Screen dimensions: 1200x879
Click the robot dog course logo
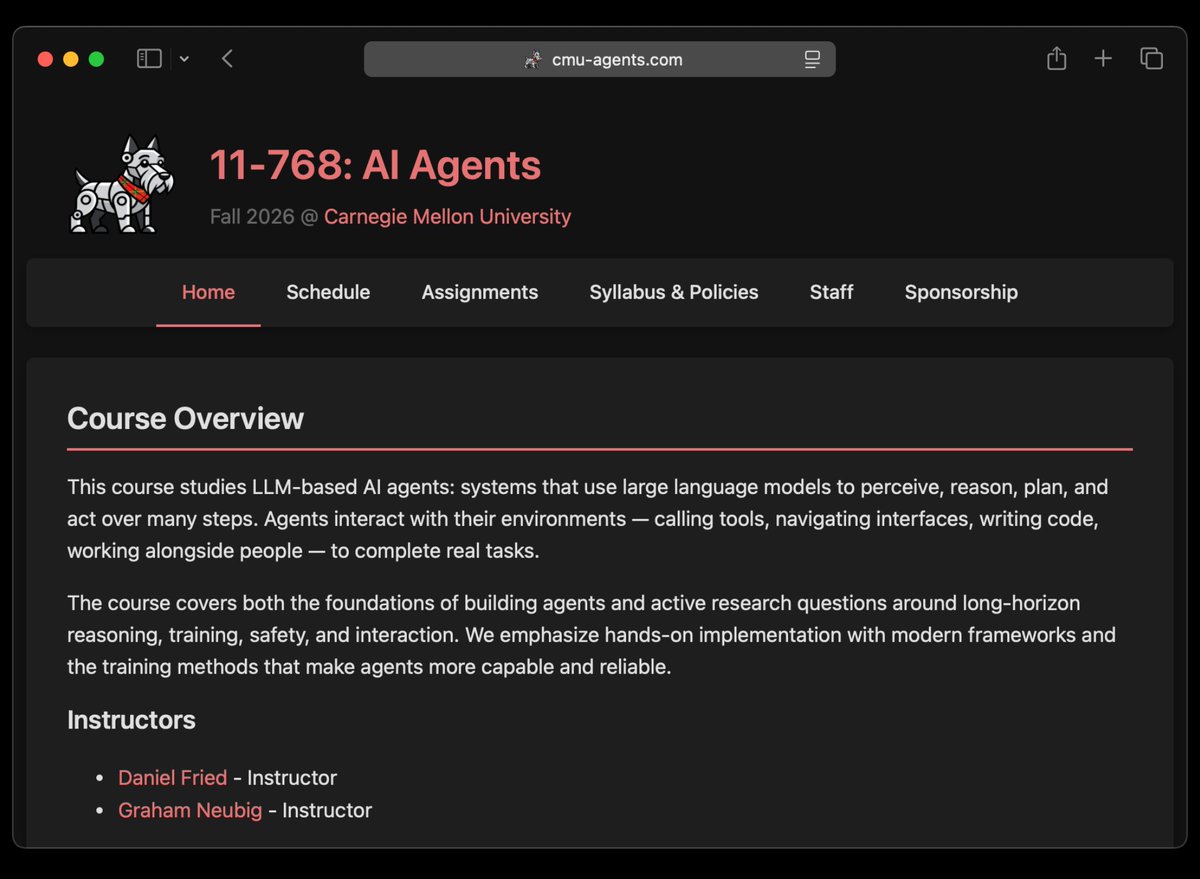(x=121, y=186)
